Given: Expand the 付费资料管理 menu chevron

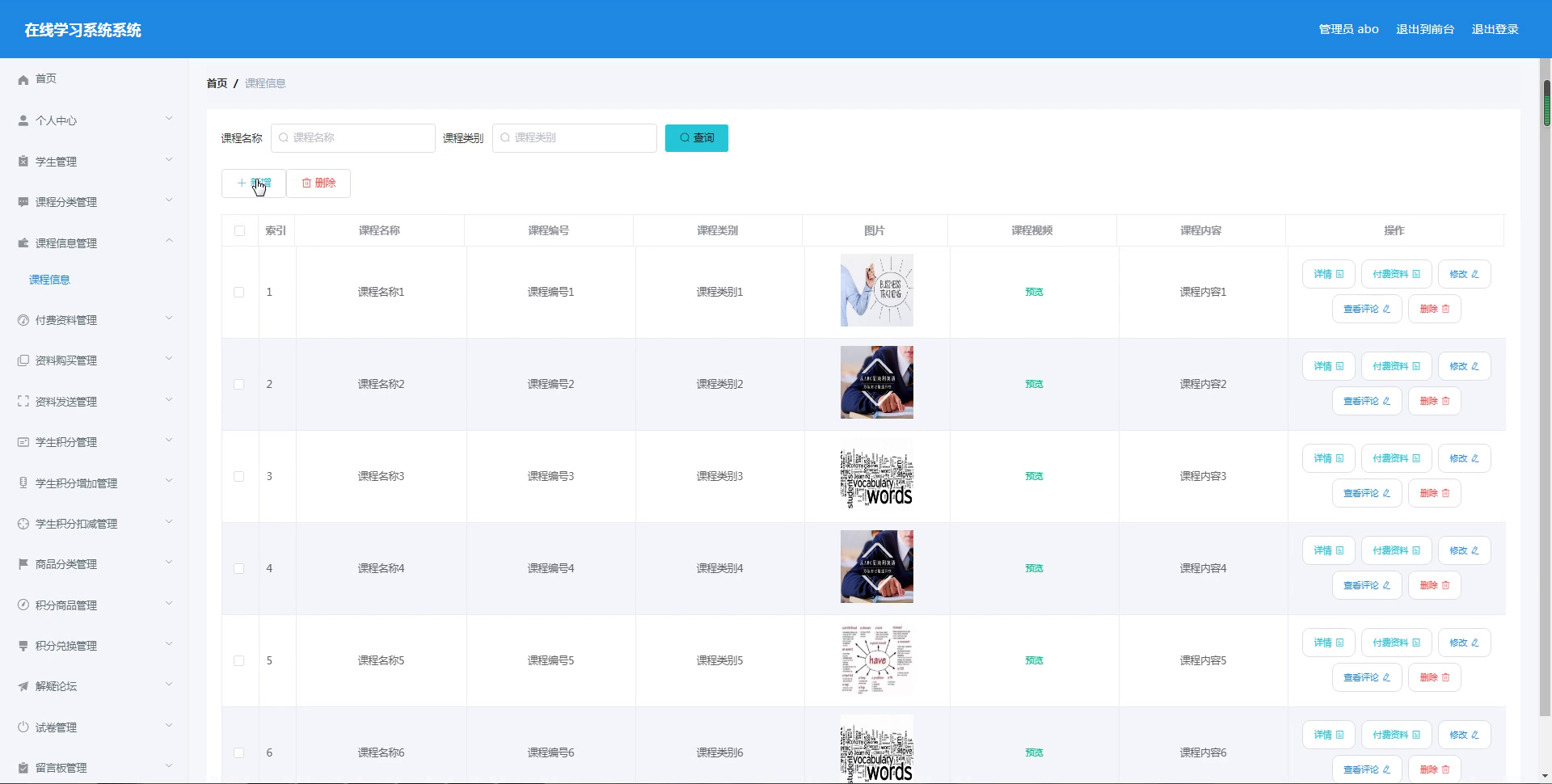Looking at the screenshot, I should 169,318.
